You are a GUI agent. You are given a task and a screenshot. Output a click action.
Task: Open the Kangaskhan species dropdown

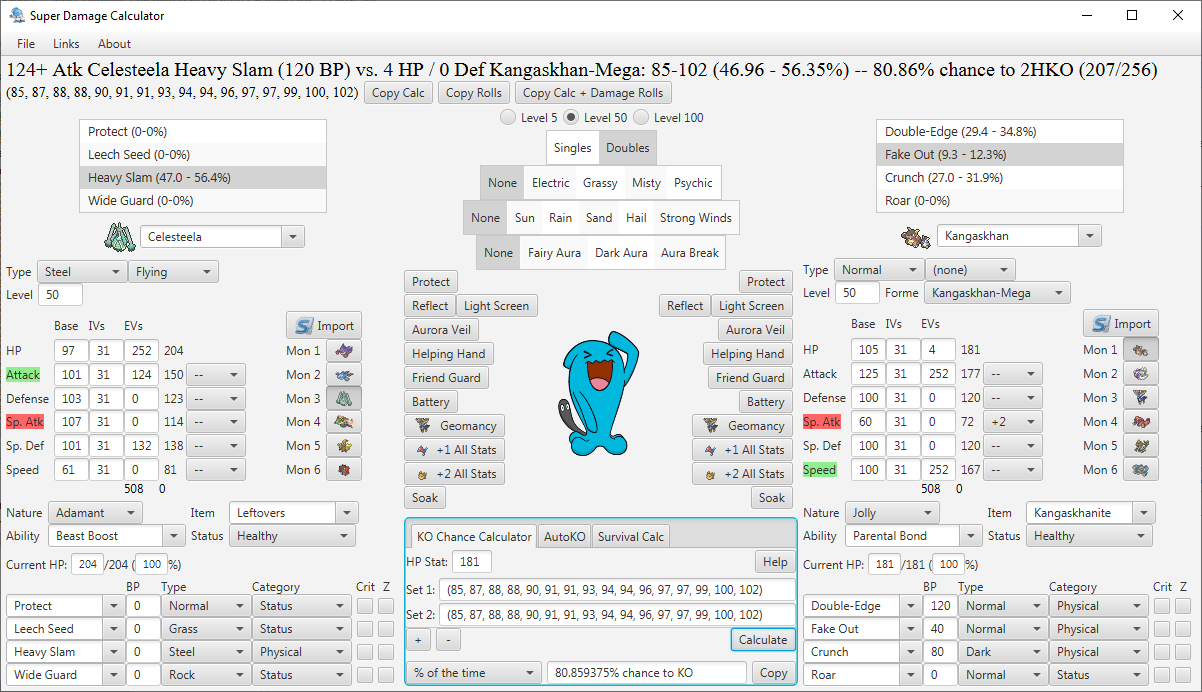tap(1090, 237)
